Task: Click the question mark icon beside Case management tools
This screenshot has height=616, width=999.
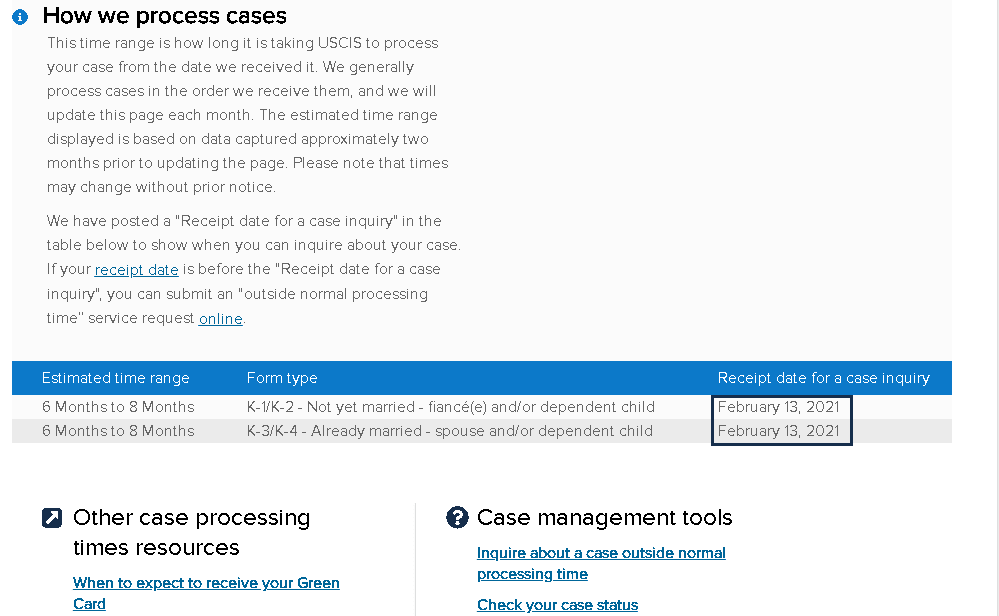Action: click(457, 518)
